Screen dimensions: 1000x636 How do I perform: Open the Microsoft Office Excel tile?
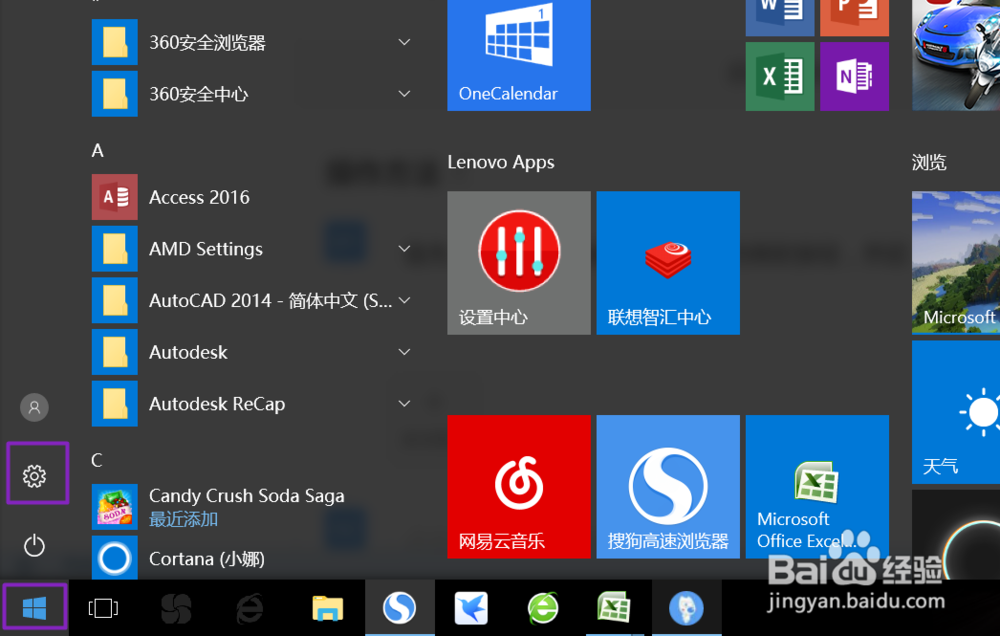pos(817,487)
